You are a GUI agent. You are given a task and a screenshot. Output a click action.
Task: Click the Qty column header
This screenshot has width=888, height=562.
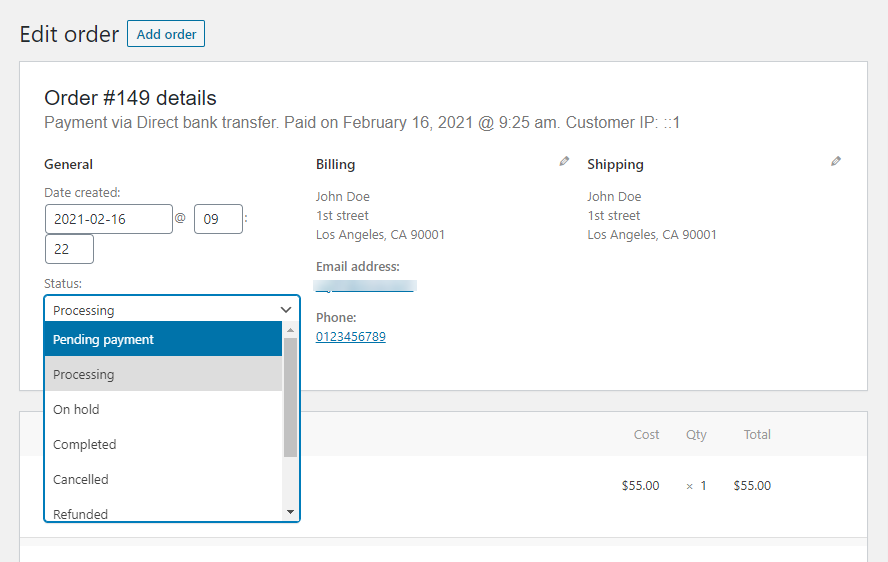(x=696, y=435)
